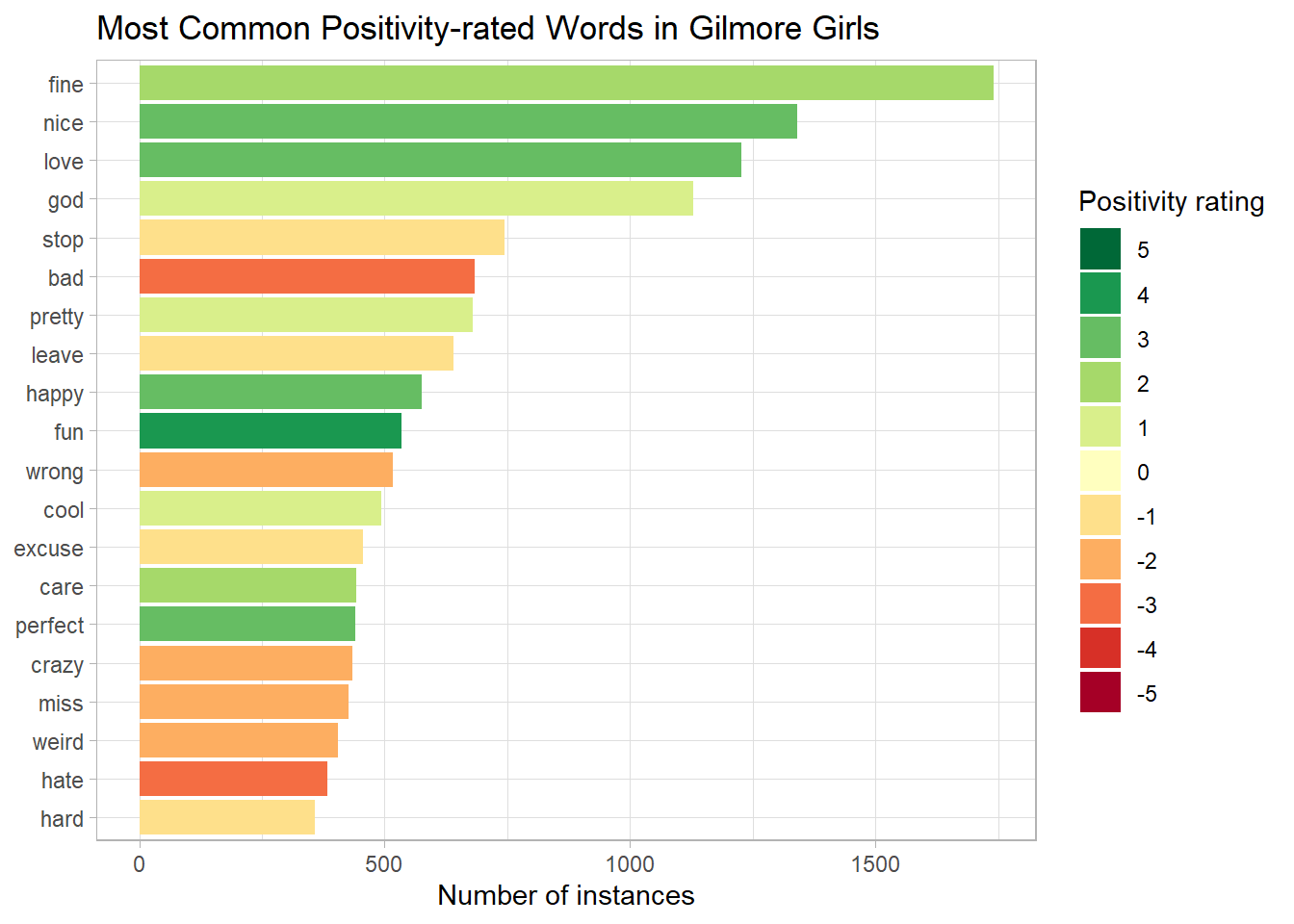Image resolution: width=1294 pixels, height=924 pixels.
Task: Select the dark red -5 legend swatch
Action: click(1100, 693)
